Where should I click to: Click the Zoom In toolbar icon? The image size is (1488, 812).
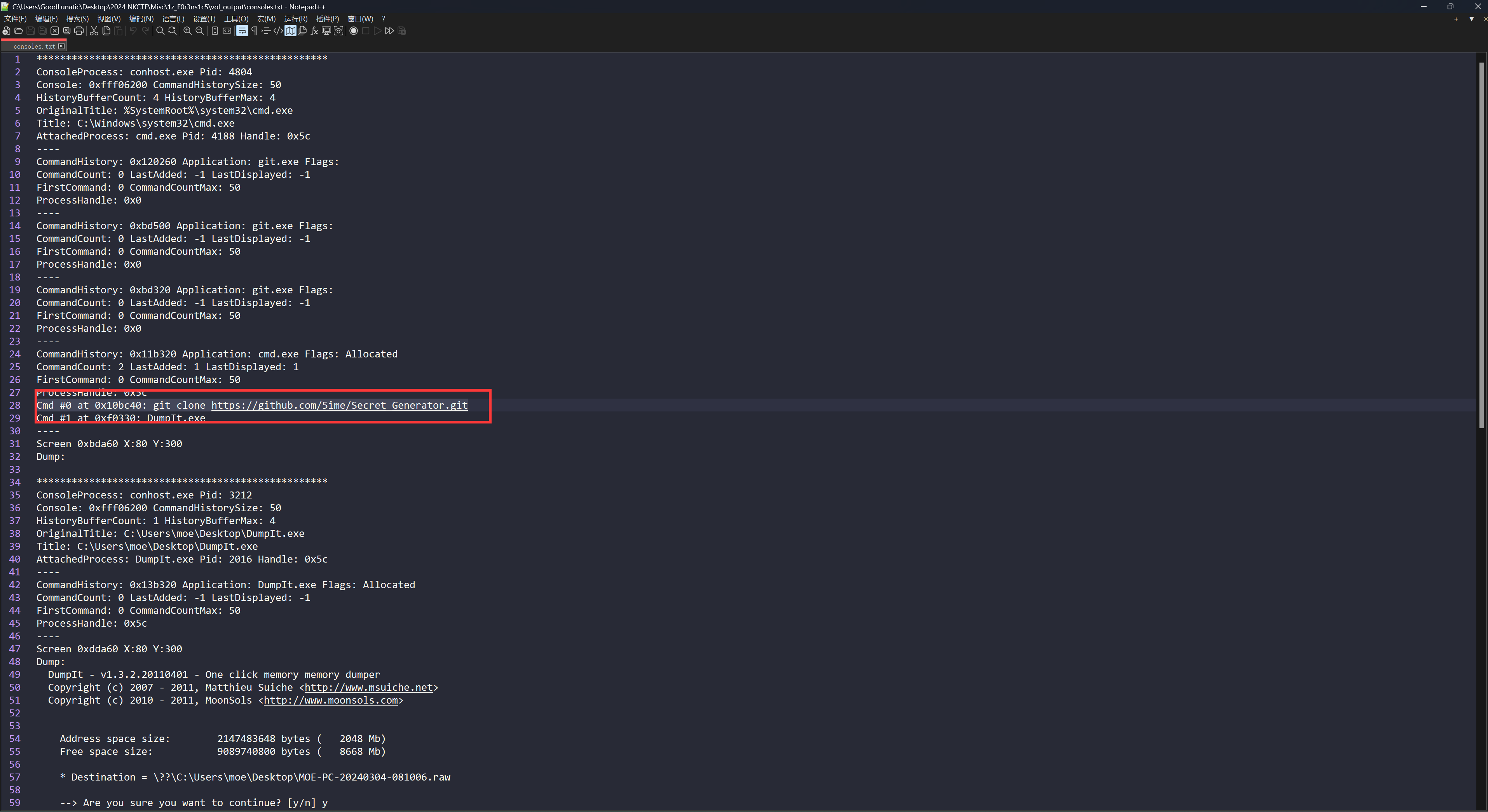187,31
